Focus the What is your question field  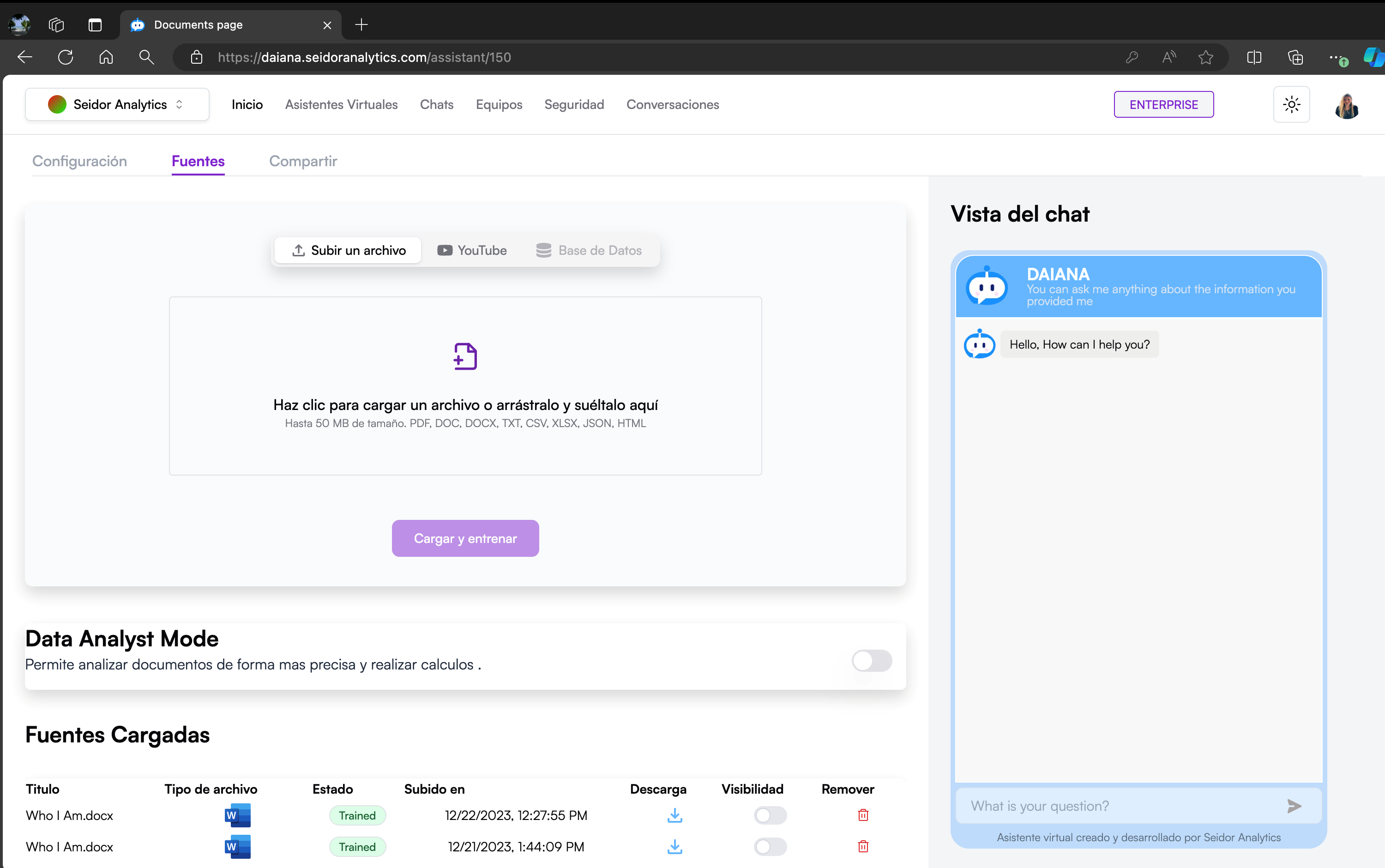point(1119,806)
